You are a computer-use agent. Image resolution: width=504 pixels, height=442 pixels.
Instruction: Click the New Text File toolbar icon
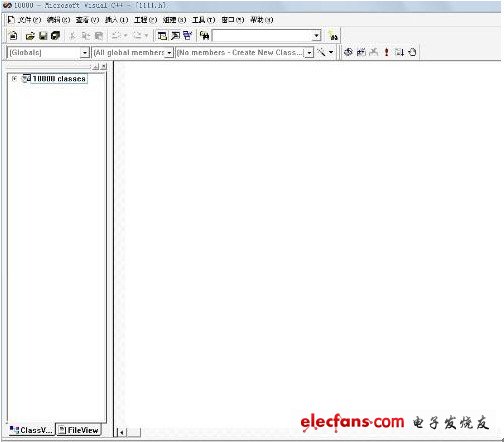pos(13,35)
